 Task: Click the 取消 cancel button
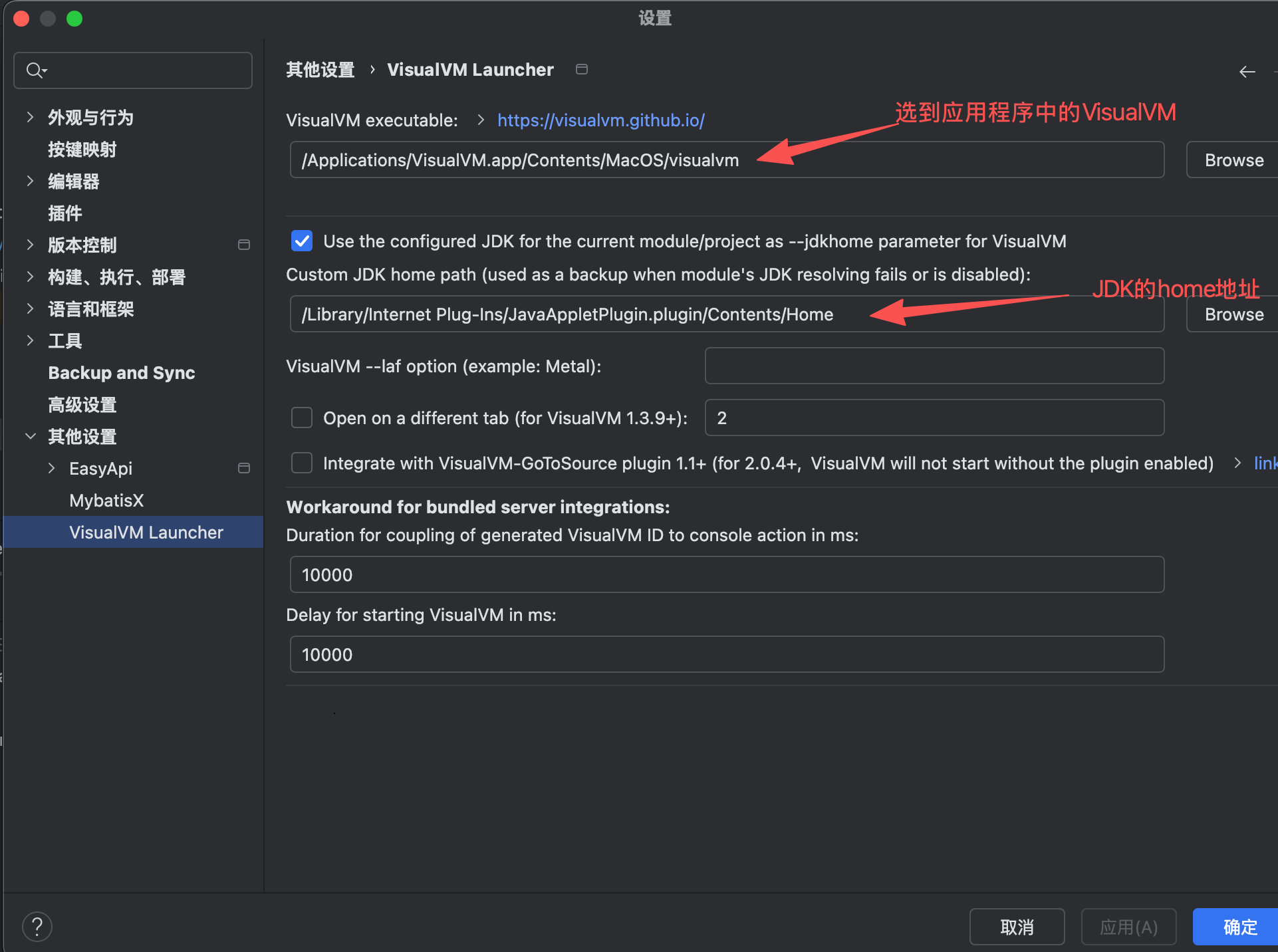point(1016,926)
